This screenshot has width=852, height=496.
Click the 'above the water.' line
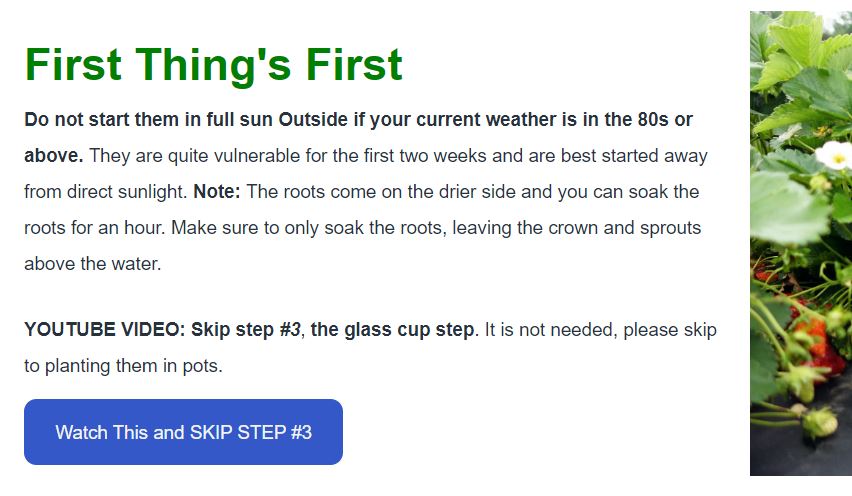(93, 264)
